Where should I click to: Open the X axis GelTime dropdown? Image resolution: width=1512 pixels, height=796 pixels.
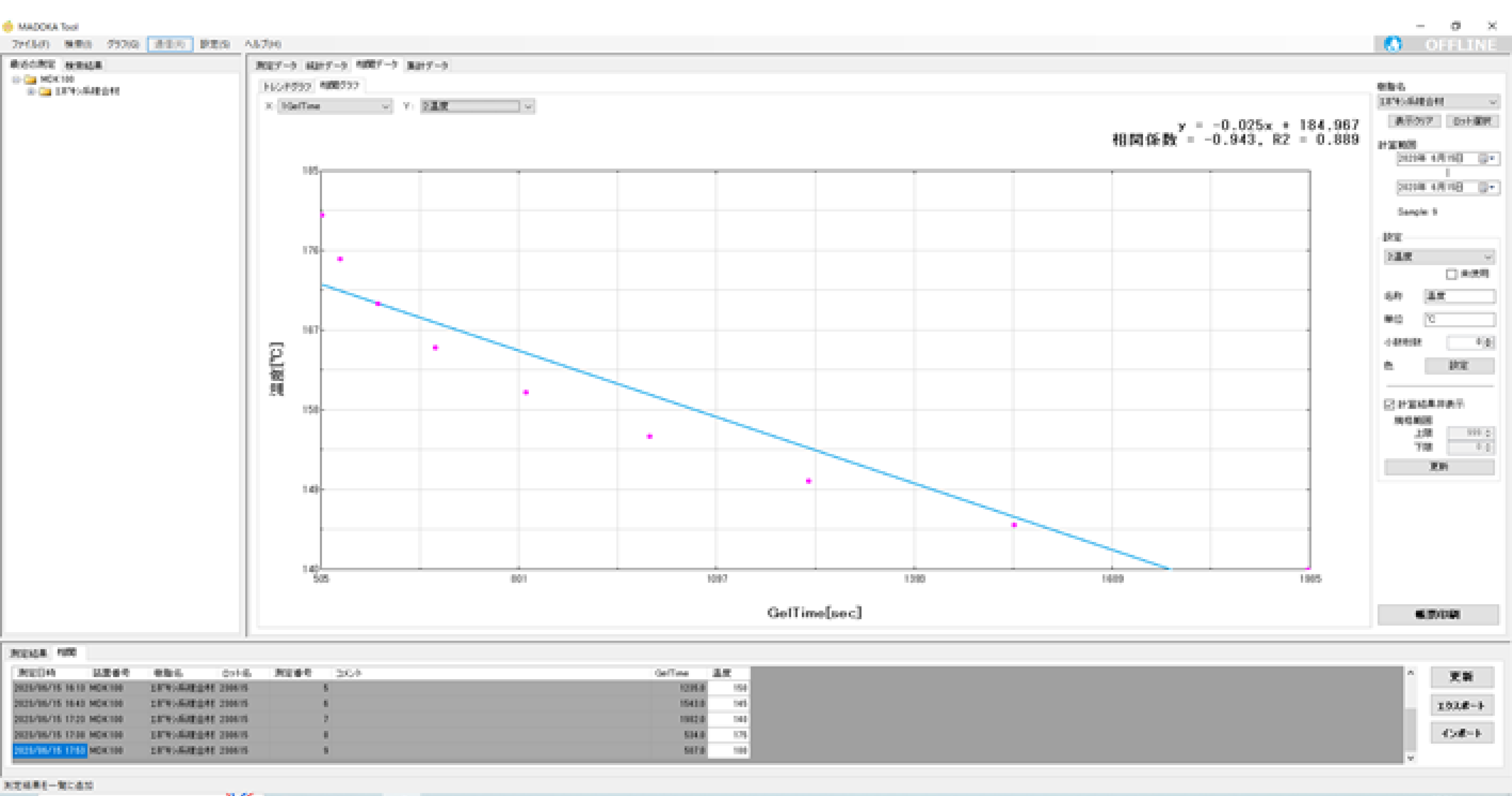coord(335,106)
